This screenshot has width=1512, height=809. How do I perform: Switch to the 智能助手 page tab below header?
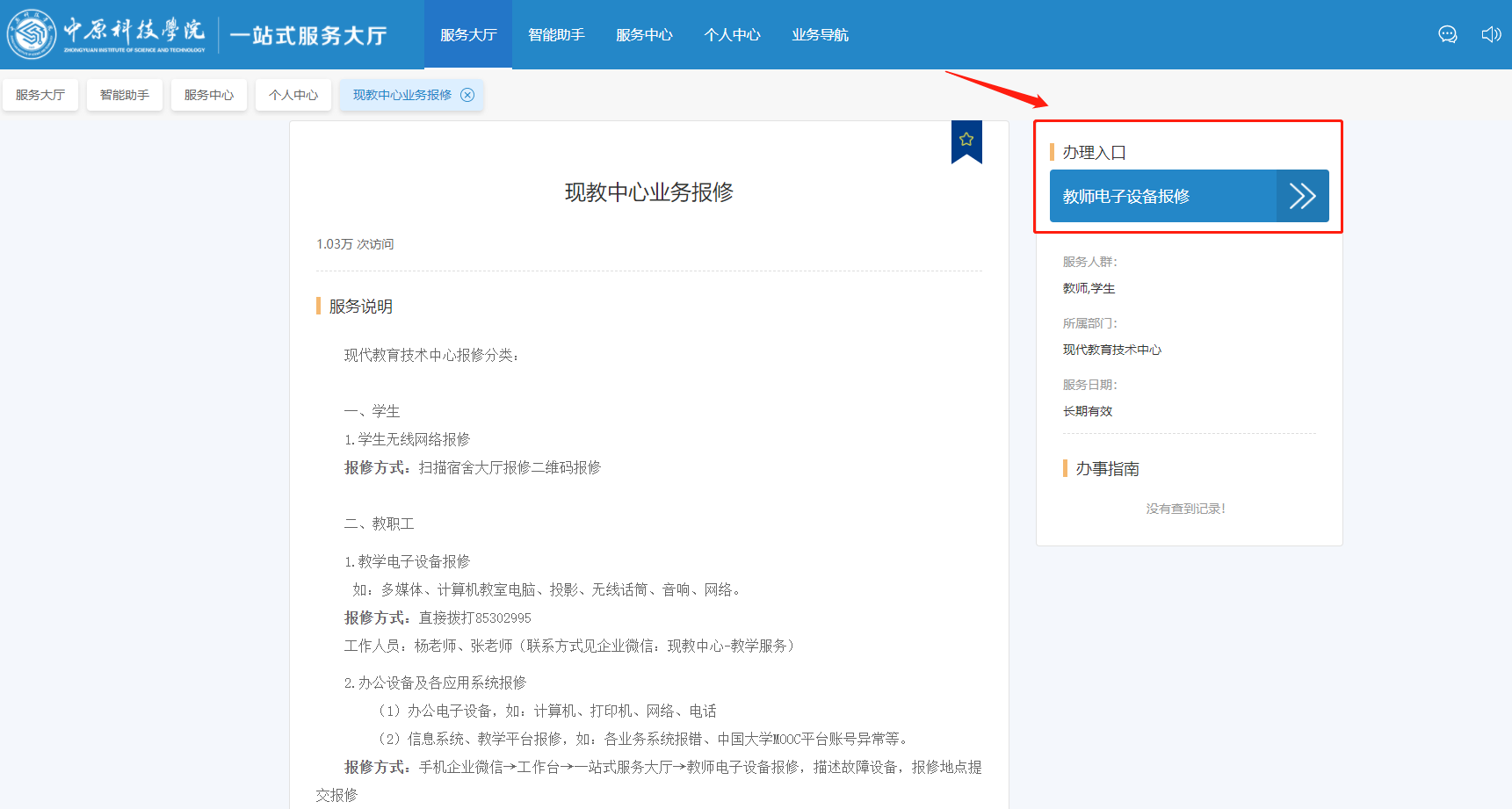coord(125,95)
